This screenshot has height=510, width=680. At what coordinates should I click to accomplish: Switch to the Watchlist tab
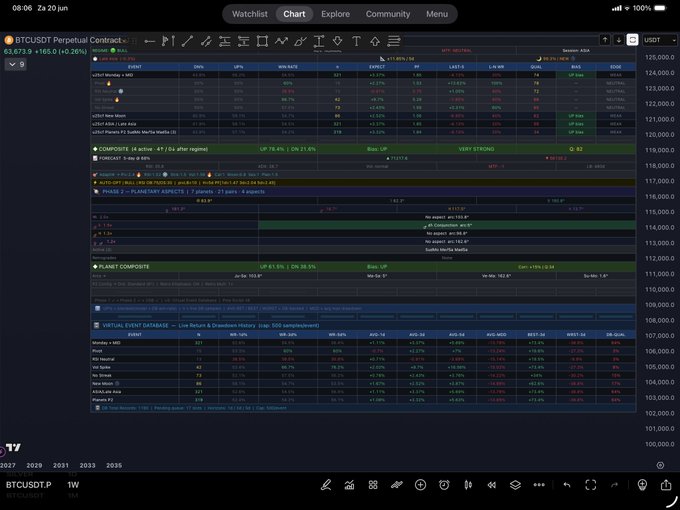[x=250, y=14]
